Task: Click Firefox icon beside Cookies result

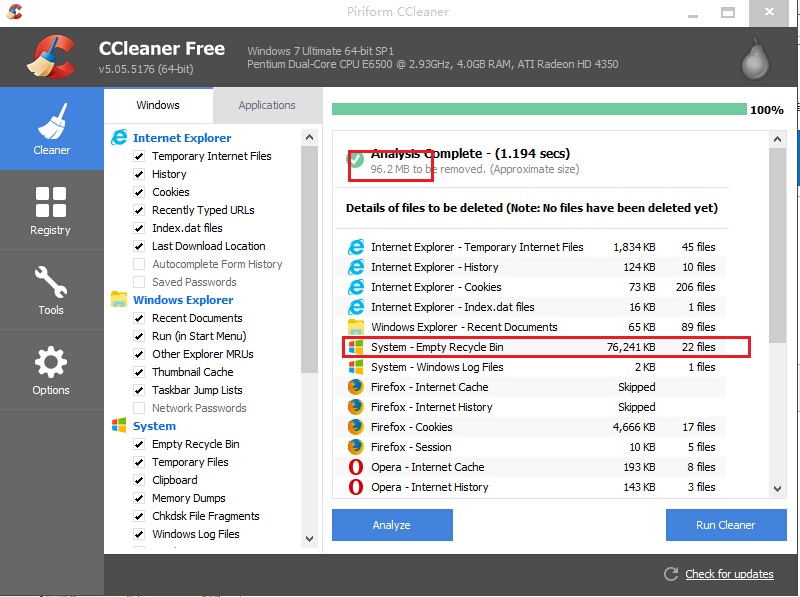Action: click(x=356, y=427)
